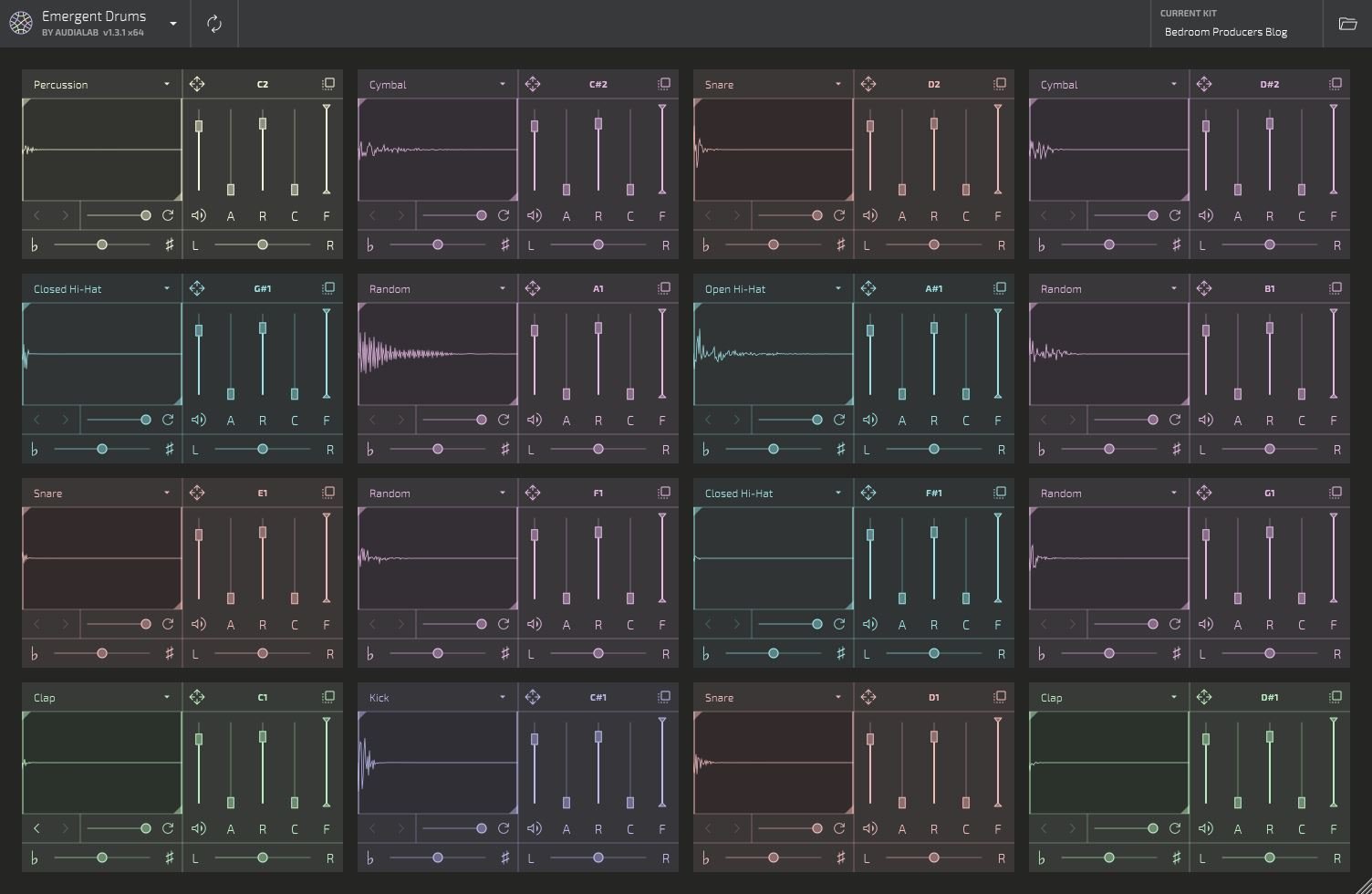
Task: Click the G#1 note label on Hi-Hat pad
Action: [x=263, y=288]
